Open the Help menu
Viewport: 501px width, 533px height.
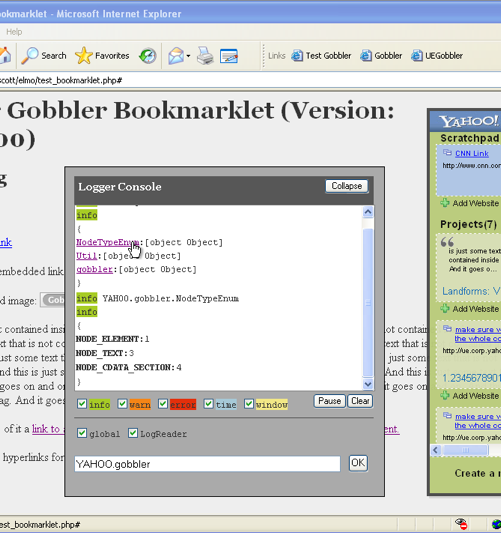click(x=14, y=32)
